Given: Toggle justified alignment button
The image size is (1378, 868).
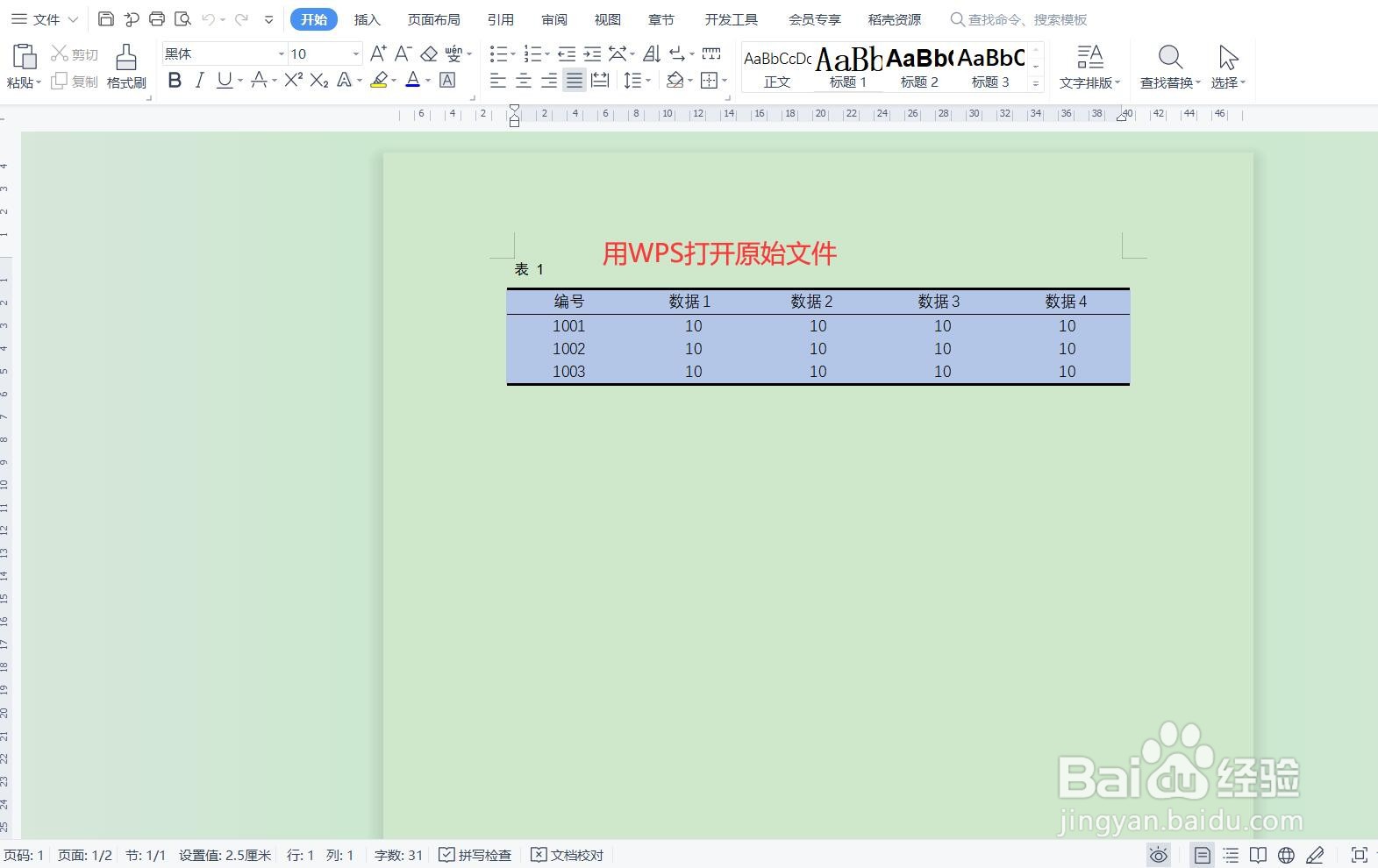Looking at the screenshot, I should click(575, 81).
